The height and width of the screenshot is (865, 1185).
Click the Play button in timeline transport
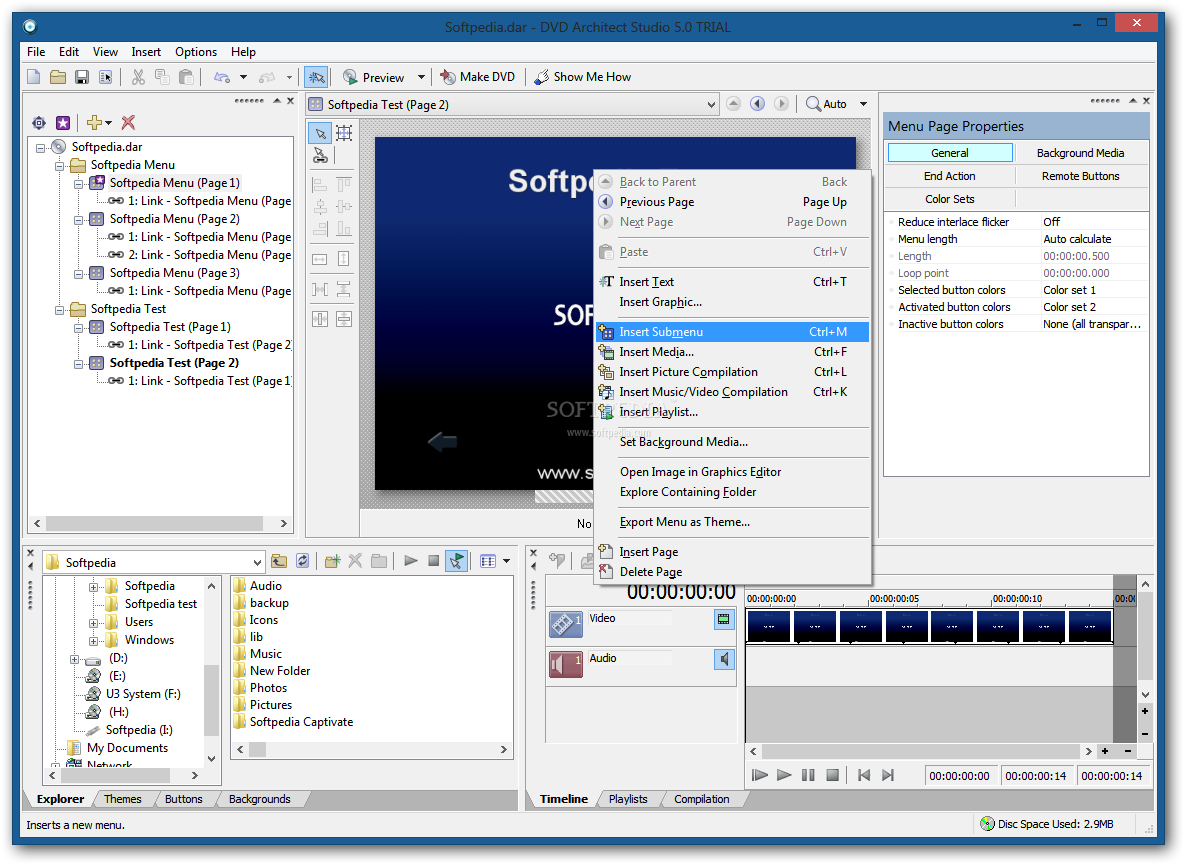point(784,775)
